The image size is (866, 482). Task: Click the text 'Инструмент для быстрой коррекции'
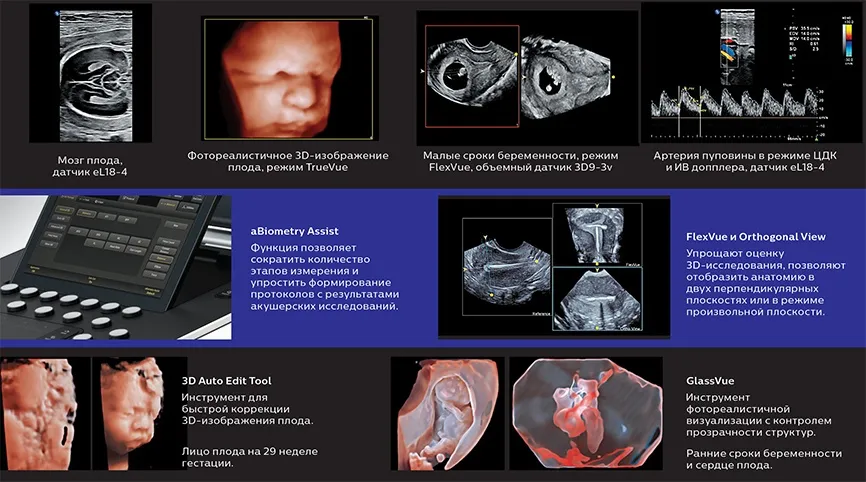(247, 409)
